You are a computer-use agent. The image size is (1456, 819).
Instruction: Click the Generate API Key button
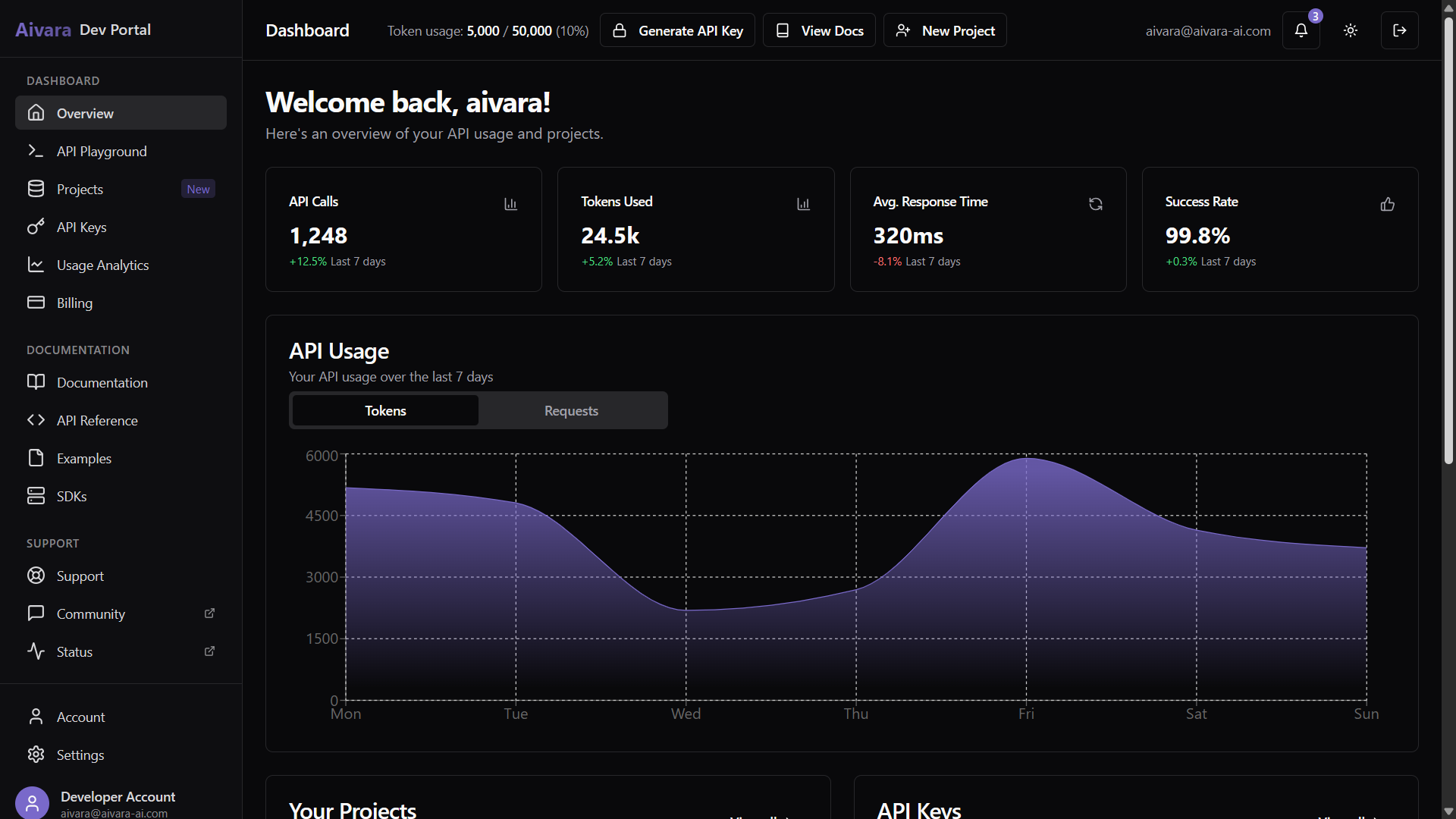(x=677, y=30)
